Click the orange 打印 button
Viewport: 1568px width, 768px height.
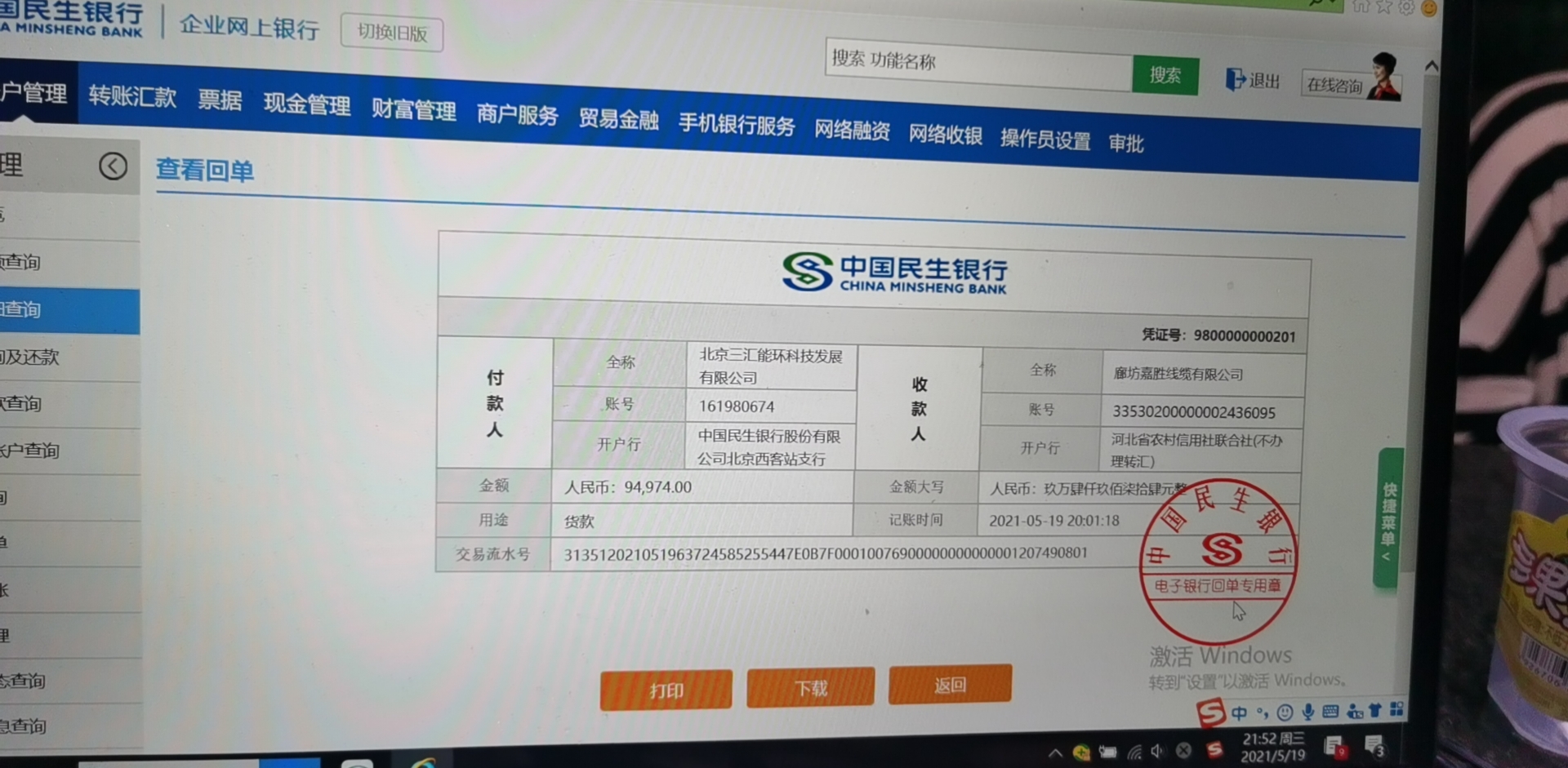666,690
